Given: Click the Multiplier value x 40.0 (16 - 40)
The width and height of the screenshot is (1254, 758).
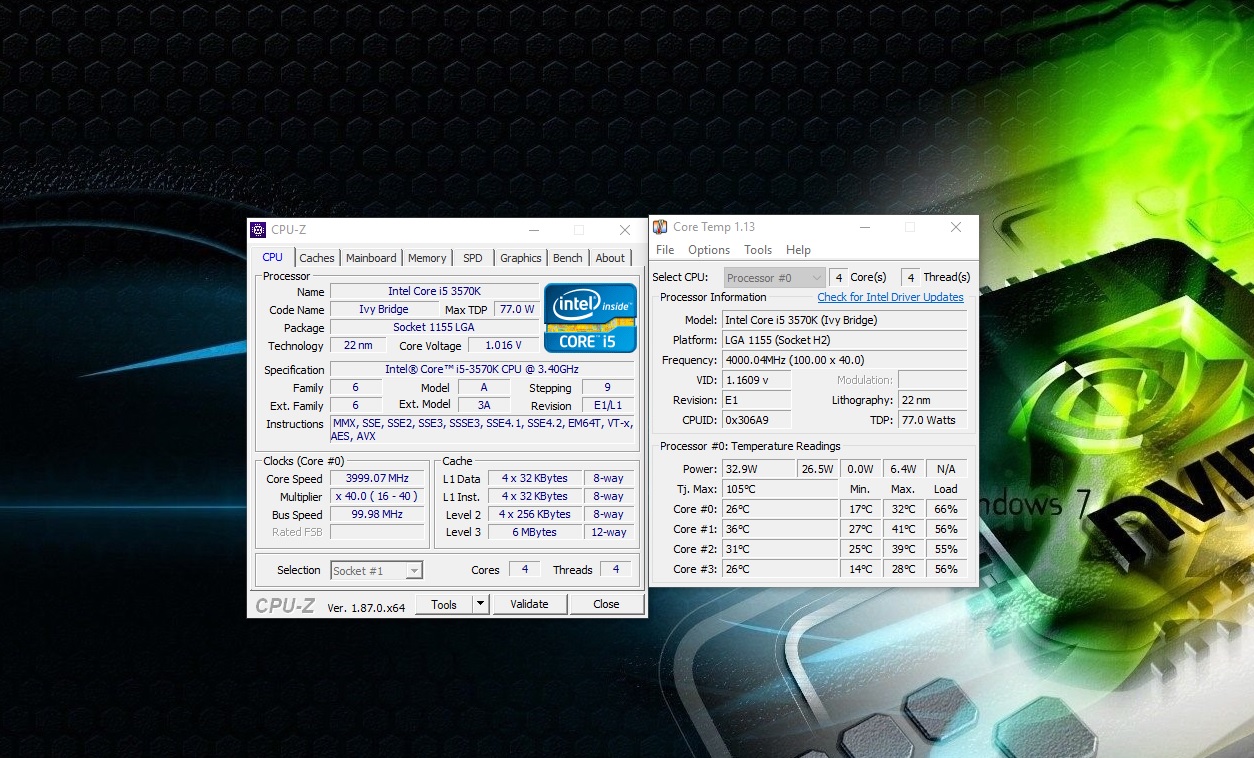Looking at the screenshot, I should coord(377,496).
